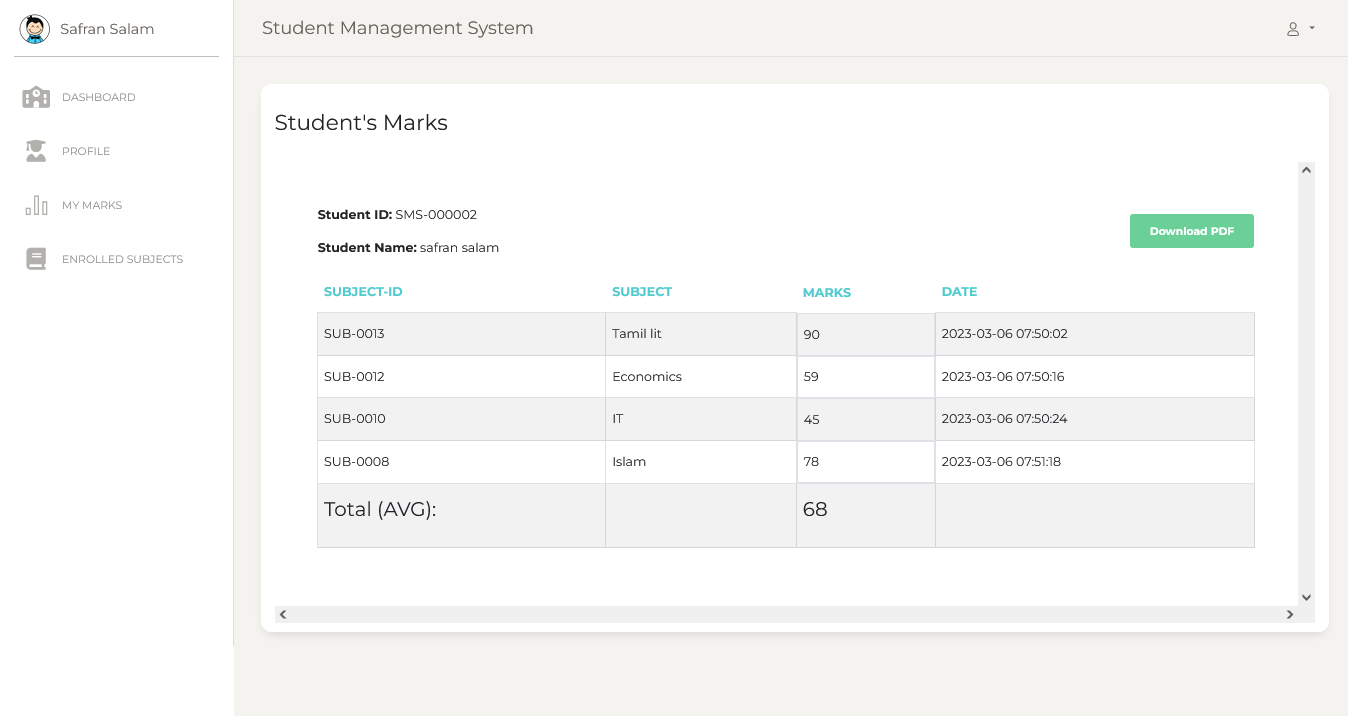Click the vertical scrollbar down arrow
Viewport: 1348px width, 716px height.
(x=1306, y=597)
